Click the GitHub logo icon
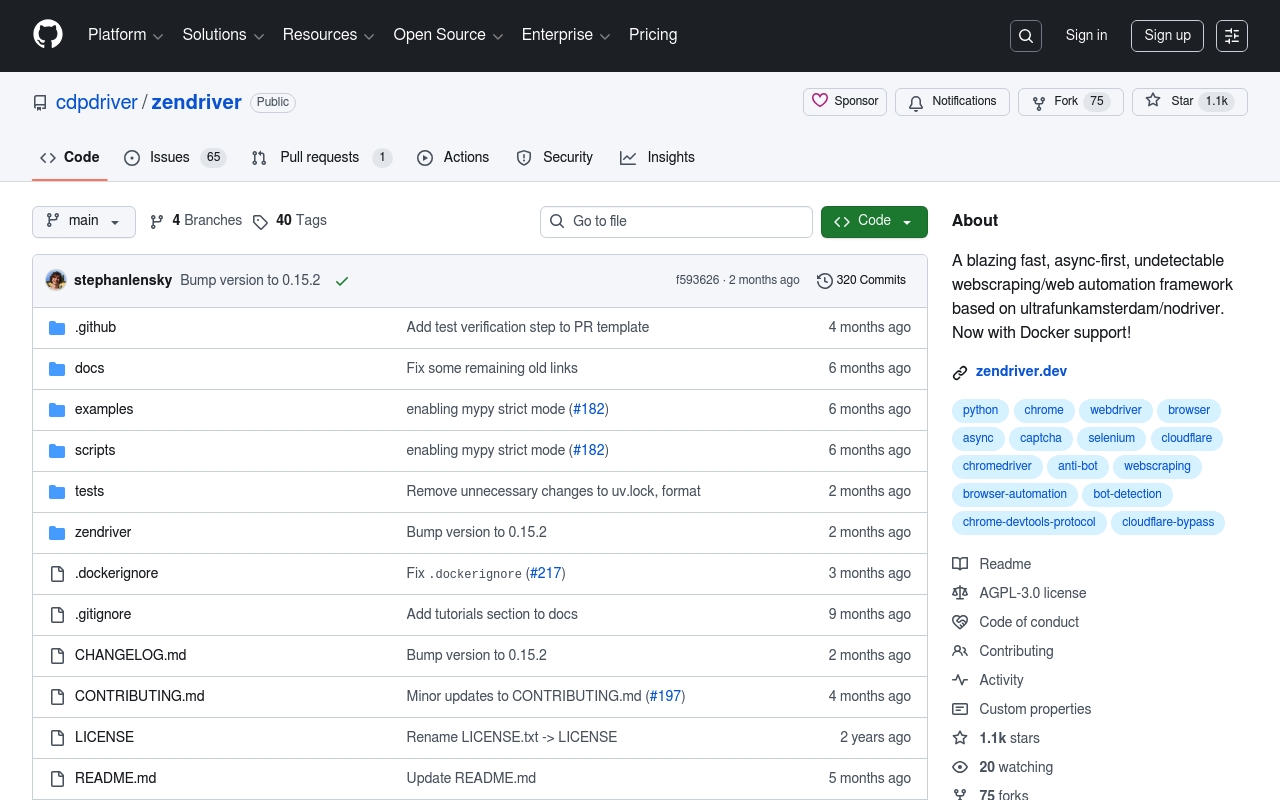This screenshot has height=800, width=1280. pos(48,35)
